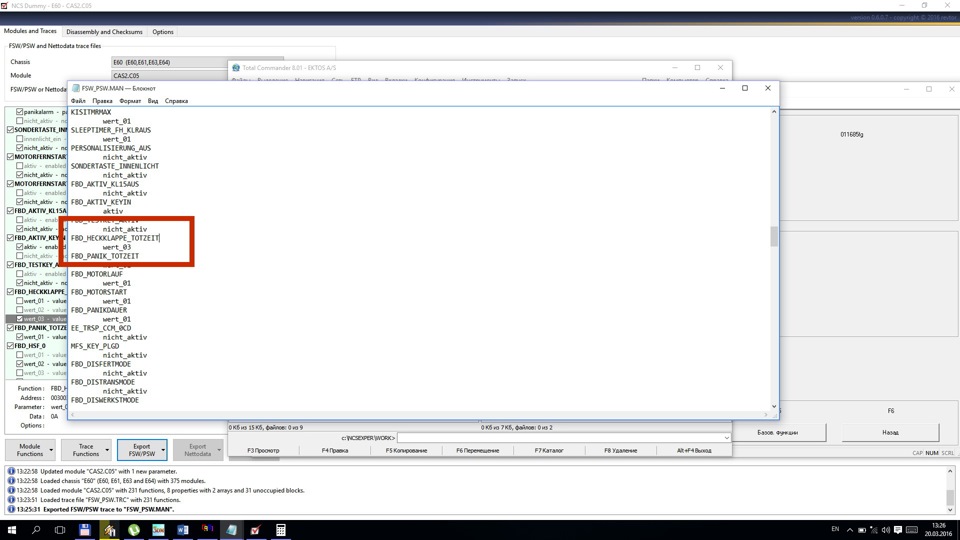Image resolution: width=960 pixels, height=540 pixels.
Task: Open Export Nettodata dropdown arrow
Action: 219,450
